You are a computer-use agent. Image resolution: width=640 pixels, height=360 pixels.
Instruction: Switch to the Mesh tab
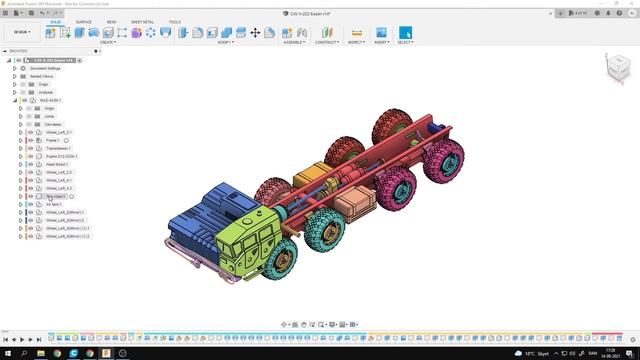(x=111, y=22)
